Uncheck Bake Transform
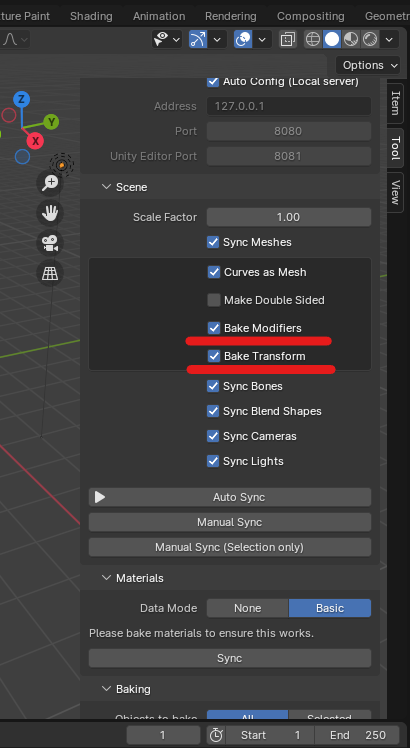This screenshot has width=410, height=748. [214, 356]
